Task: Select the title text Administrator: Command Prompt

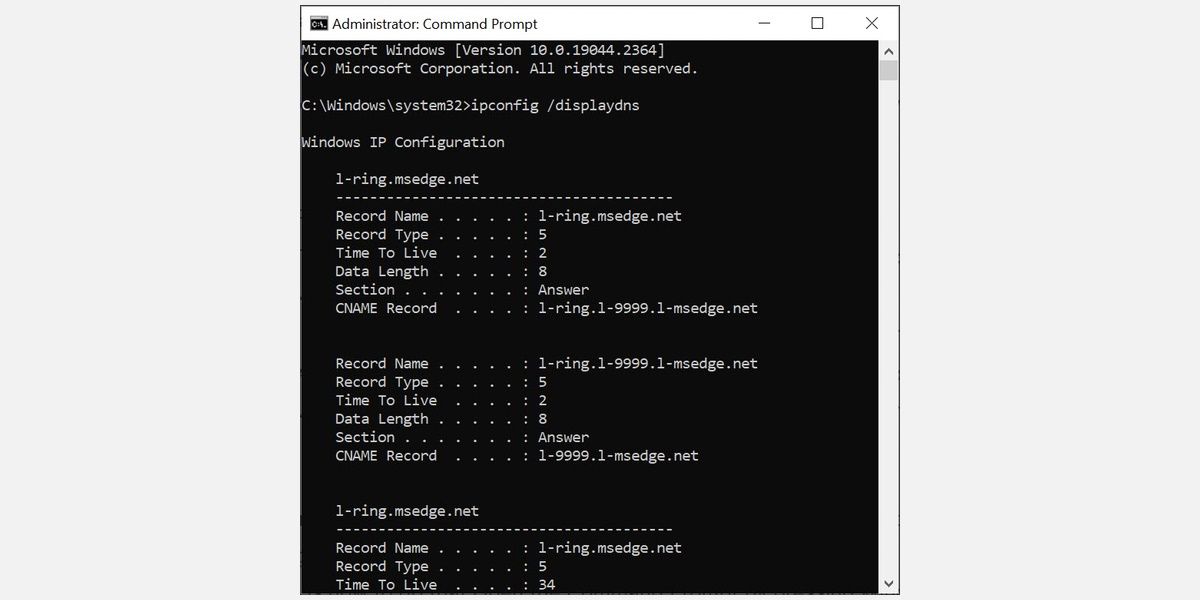Action: click(437, 23)
